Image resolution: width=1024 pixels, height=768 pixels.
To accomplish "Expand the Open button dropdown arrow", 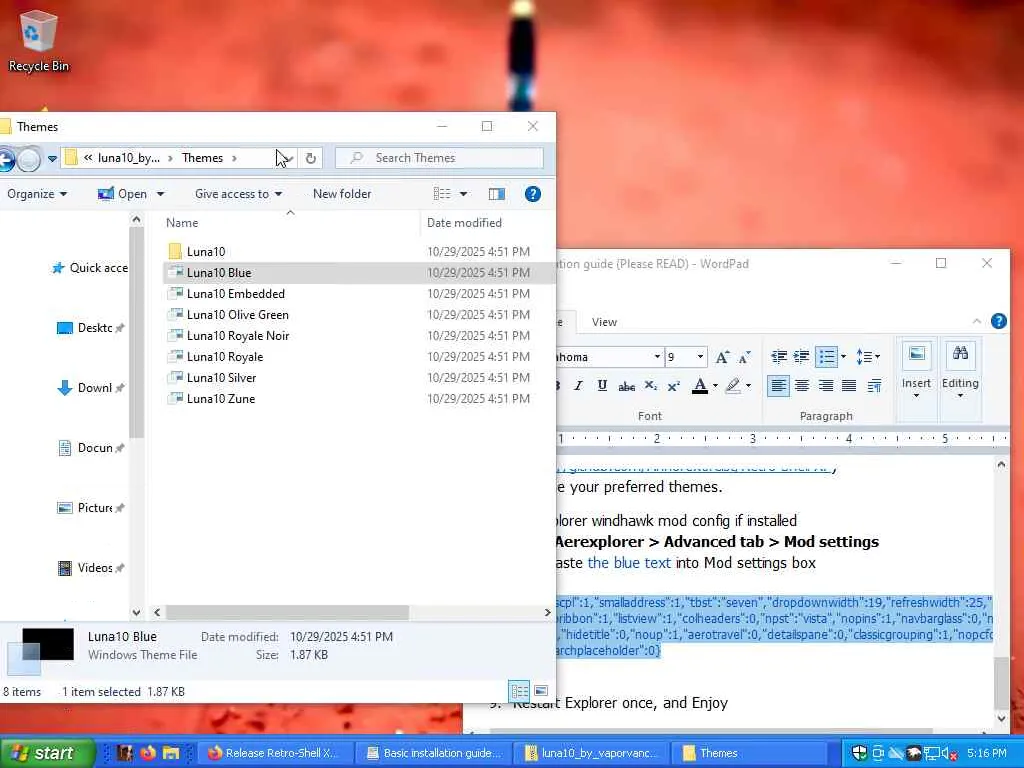I will click(x=161, y=194).
